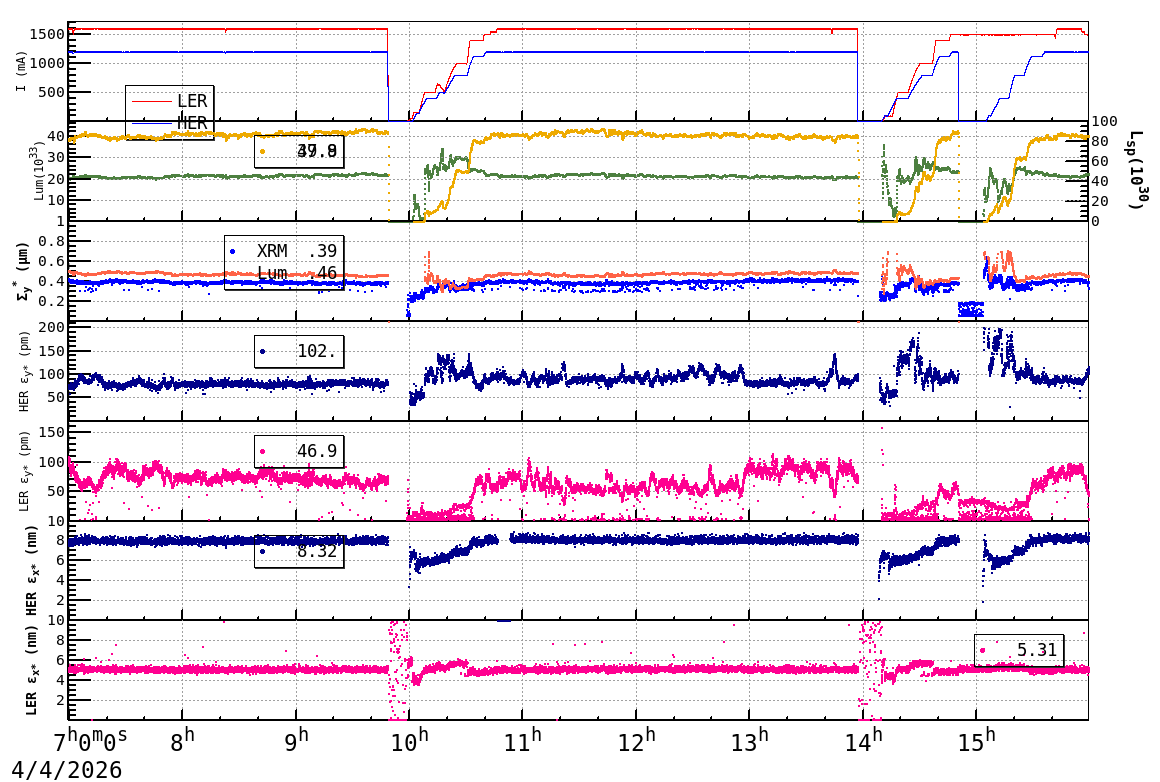Viewport: 1160px width, 782px height.
Task: Click the Lsp(10^30) right axis title
Action: click(x=1138, y=170)
